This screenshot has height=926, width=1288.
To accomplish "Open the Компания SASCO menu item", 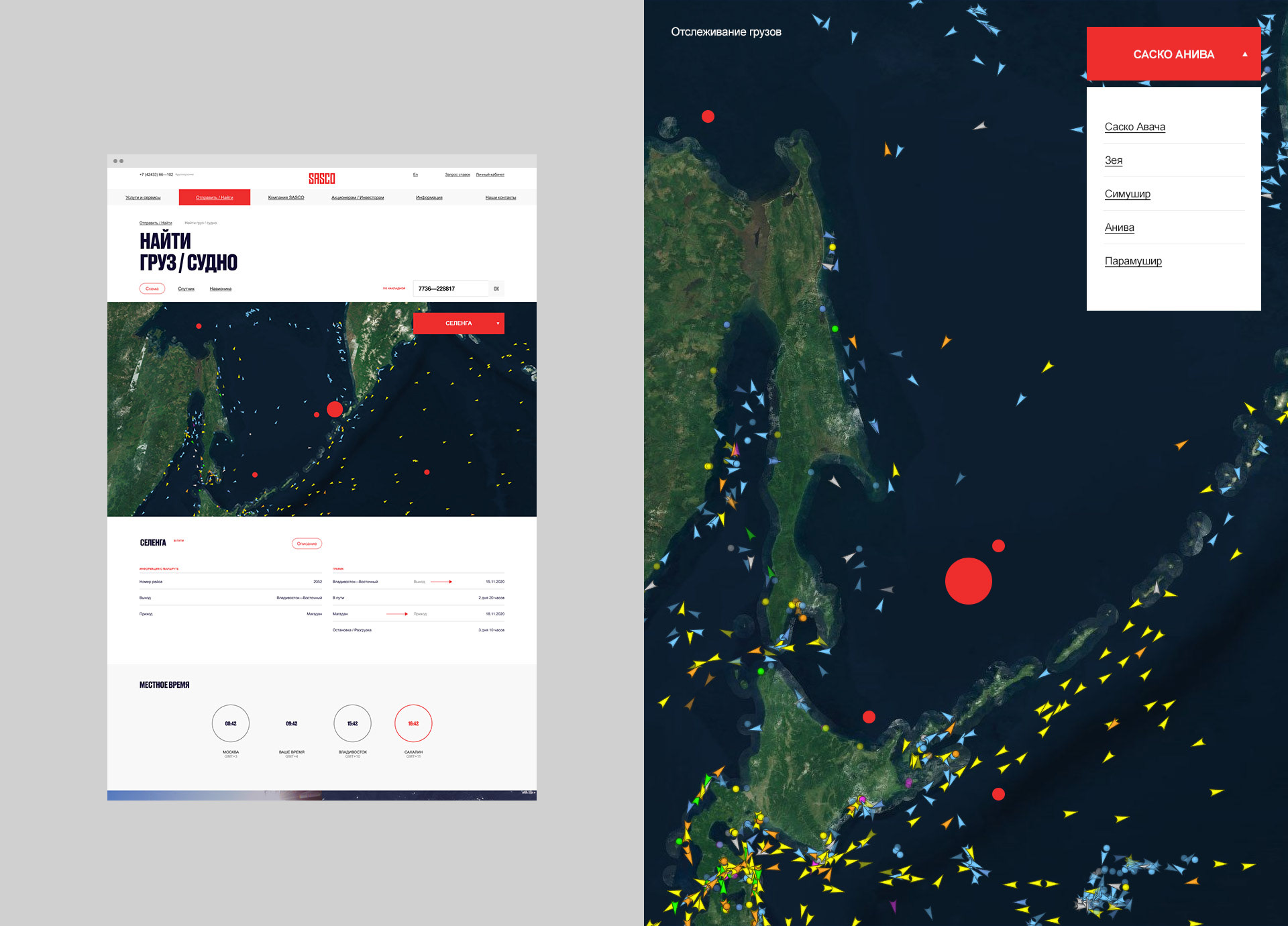I will tap(286, 197).
